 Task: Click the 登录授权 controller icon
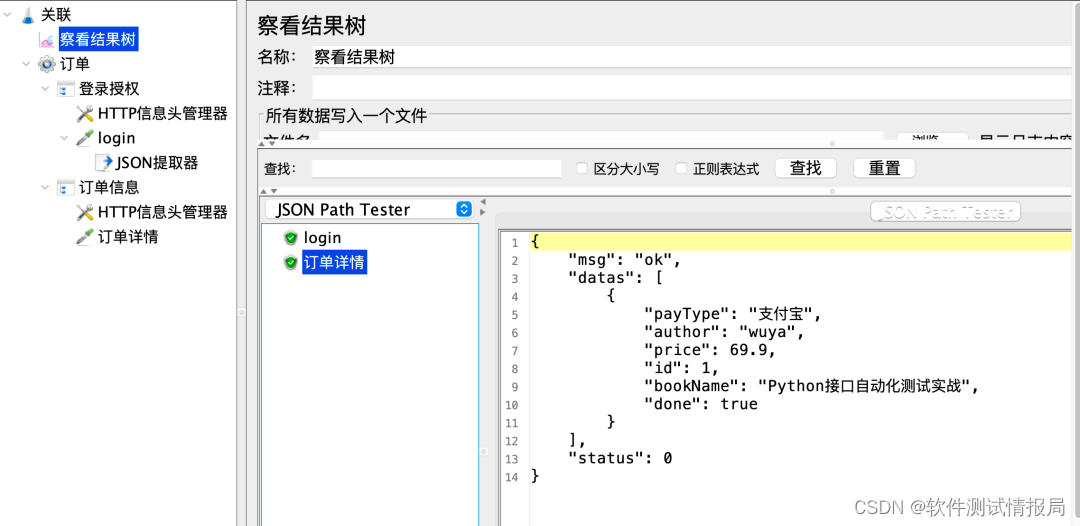click(66, 90)
